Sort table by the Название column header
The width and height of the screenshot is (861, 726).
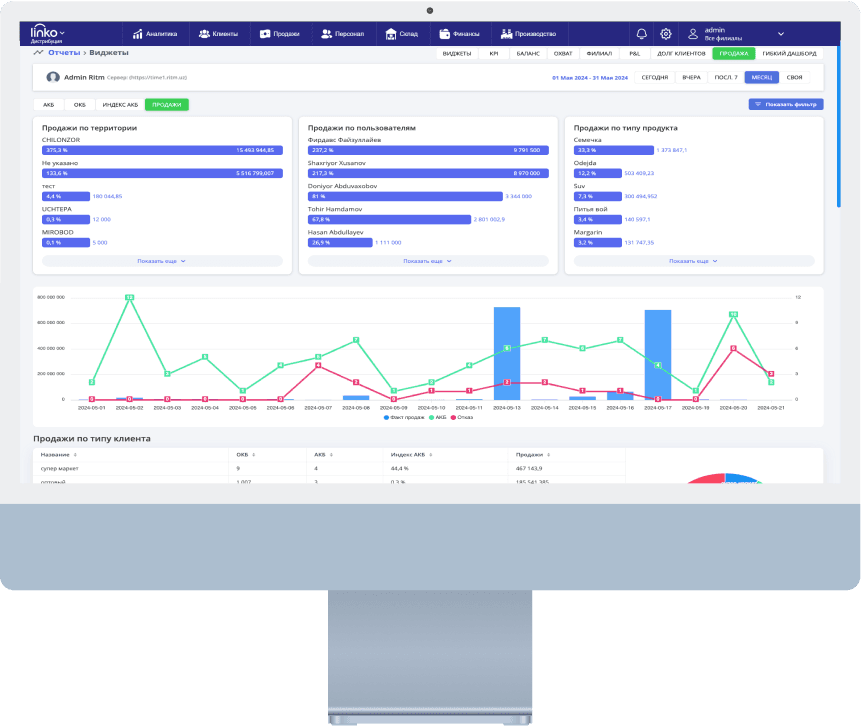[60, 454]
